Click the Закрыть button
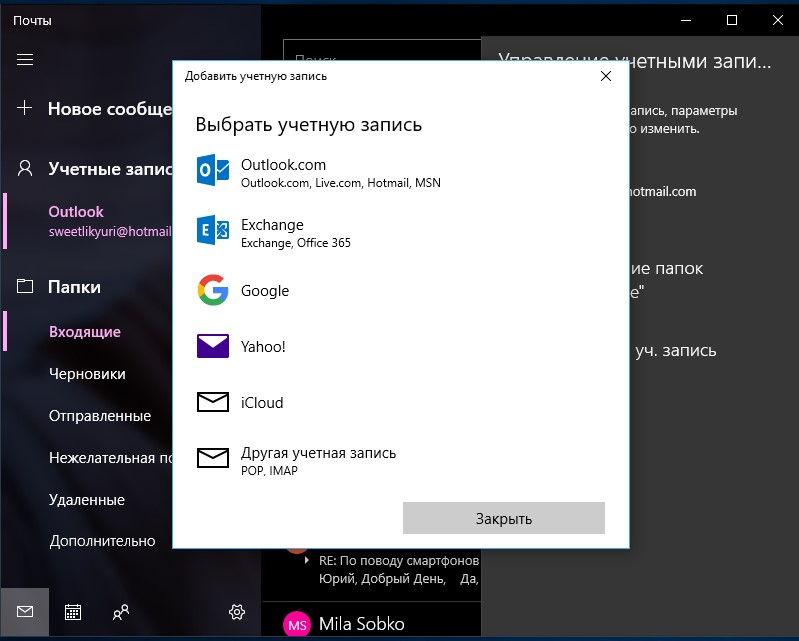 point(503,518)
